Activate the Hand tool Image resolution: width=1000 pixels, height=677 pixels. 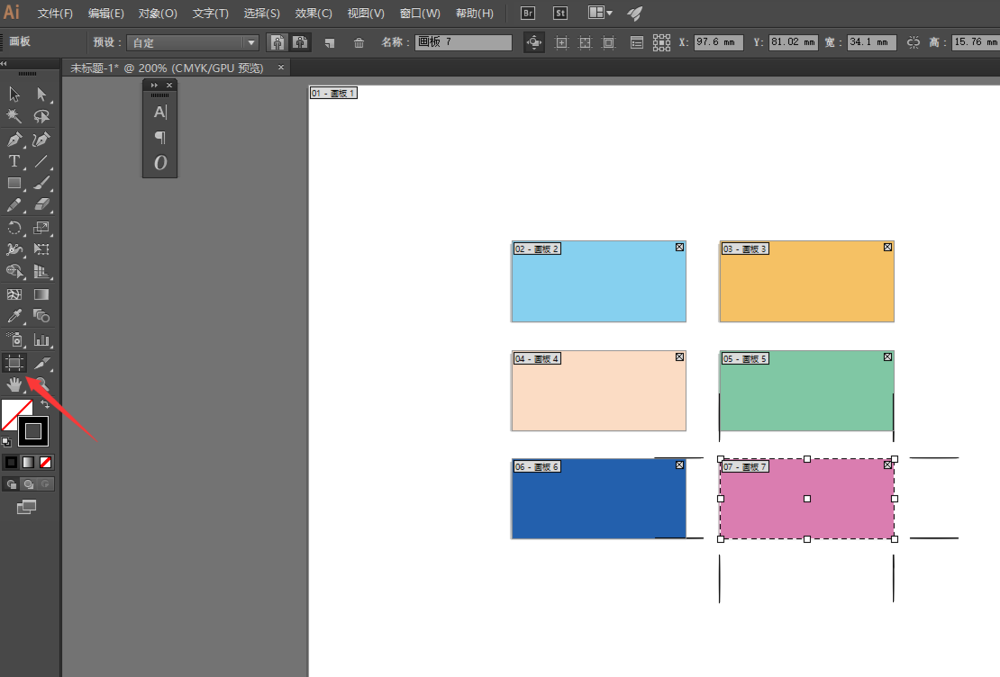(x=14, y=384)
